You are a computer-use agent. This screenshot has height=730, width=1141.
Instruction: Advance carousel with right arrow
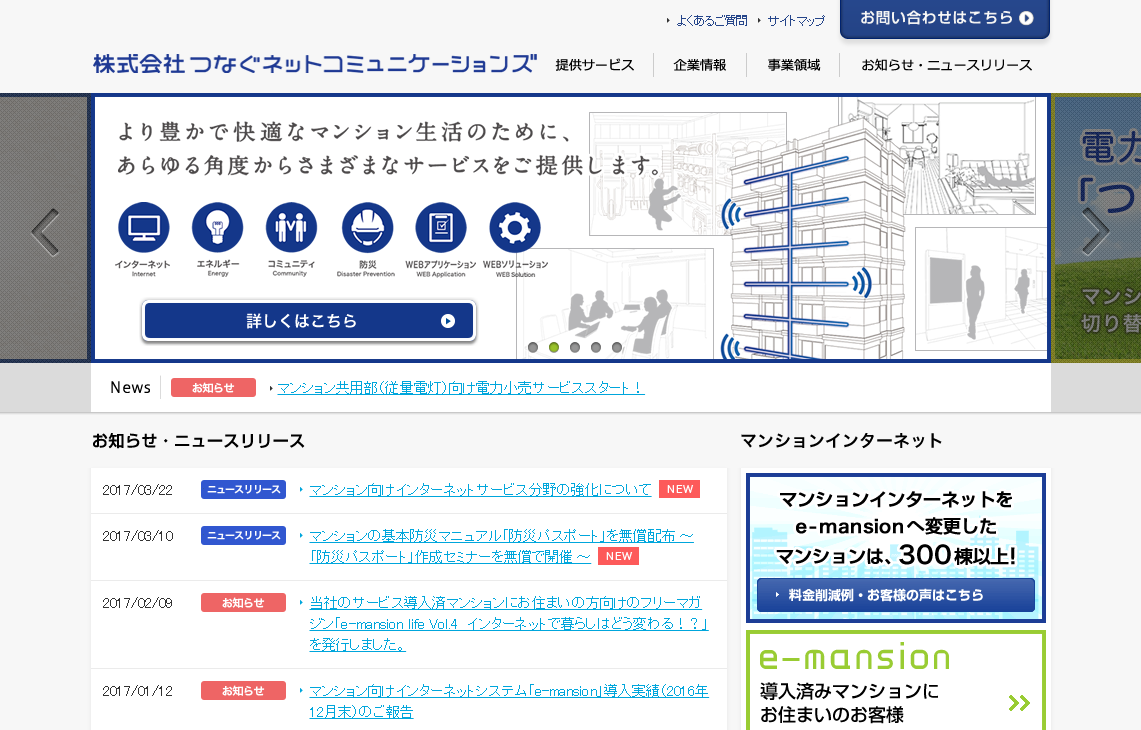coord(1096,232)
